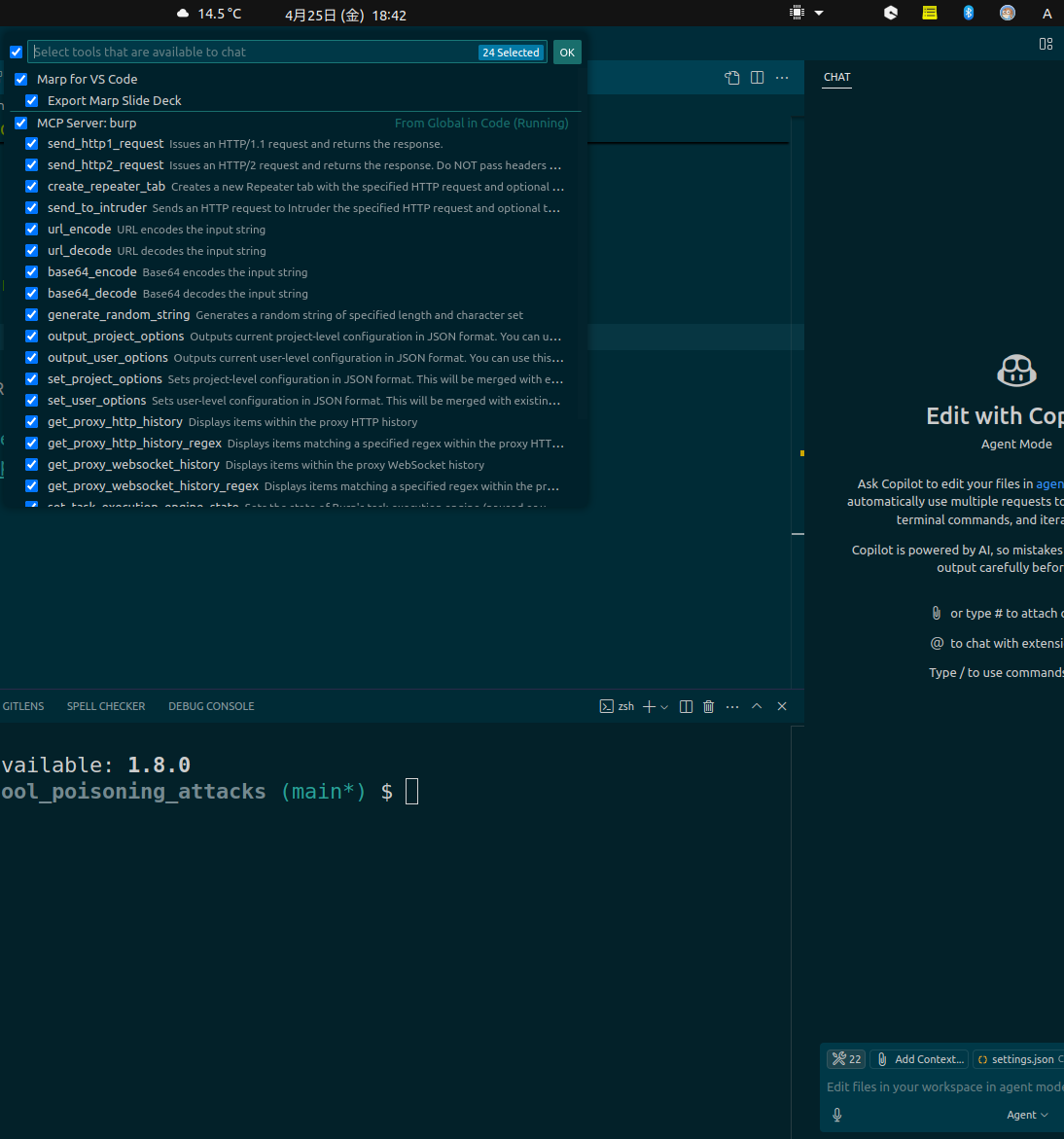Image resolution: width=1064 pixels, height=1139 pixels.
Task: Open terminal panel more actions ellipsis
Action: pyautogui.click(x=732, y=706)
